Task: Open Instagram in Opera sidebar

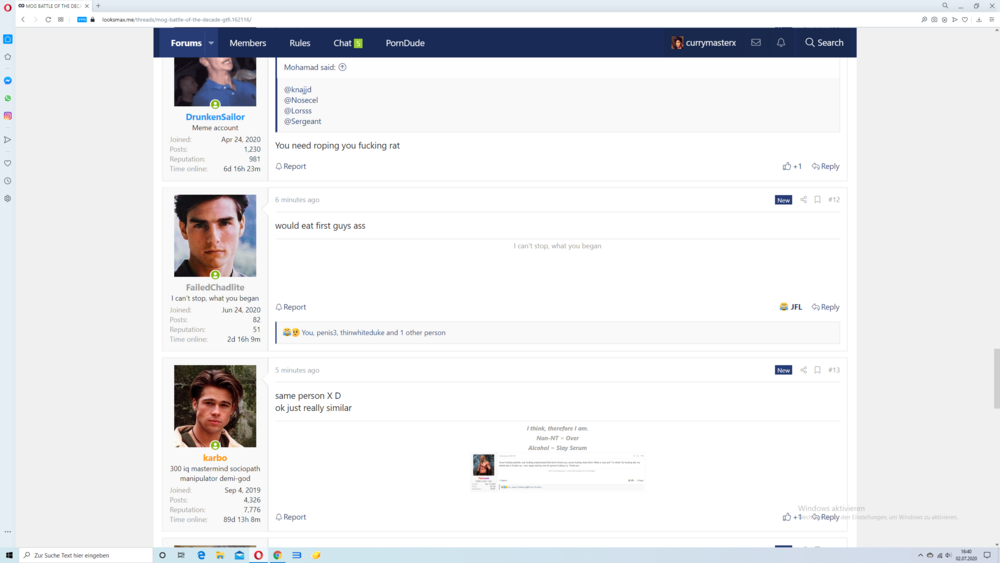Action: (x=8, y=116)
